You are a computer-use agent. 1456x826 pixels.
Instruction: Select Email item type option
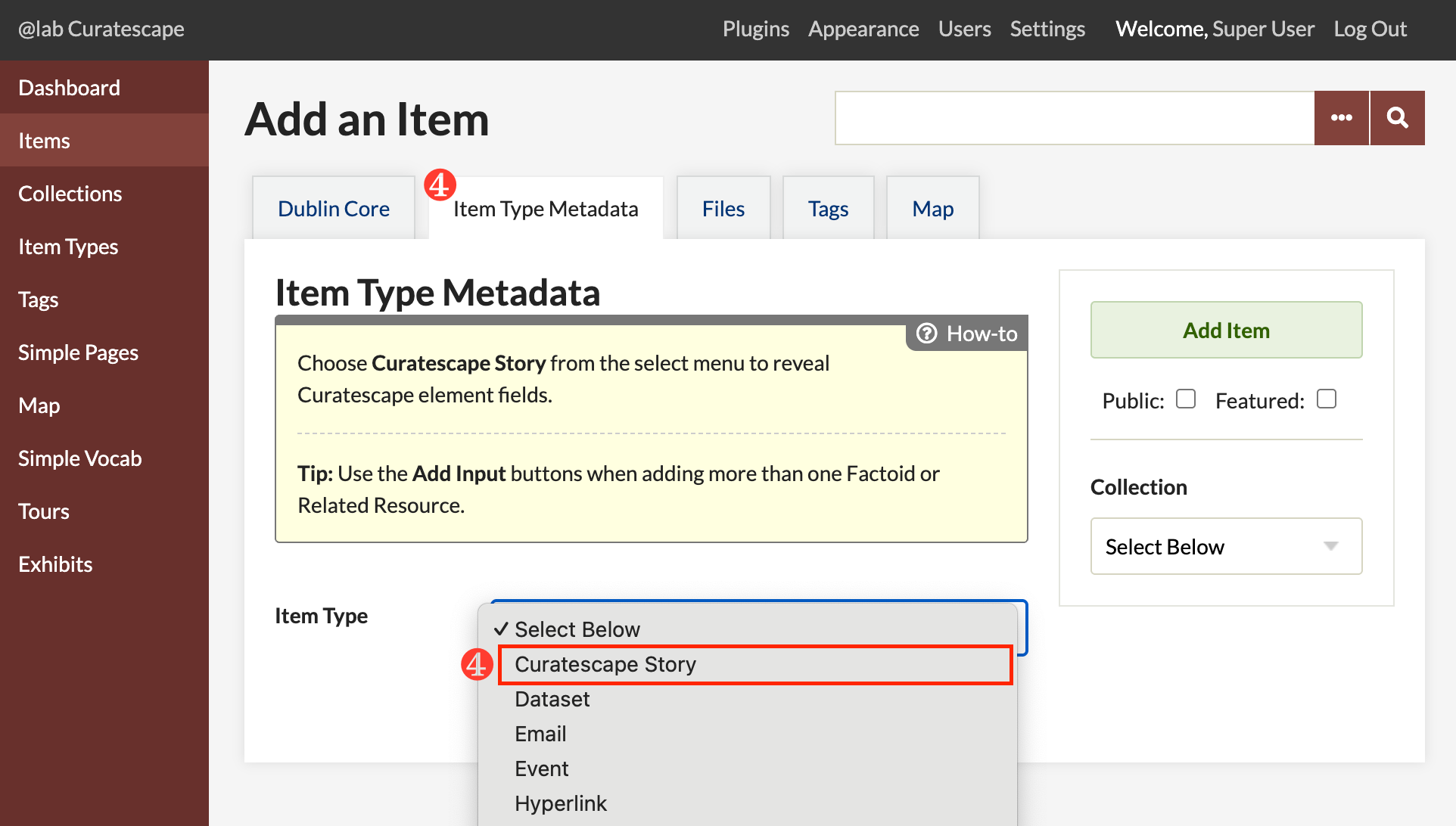click(x=748, y=734)
